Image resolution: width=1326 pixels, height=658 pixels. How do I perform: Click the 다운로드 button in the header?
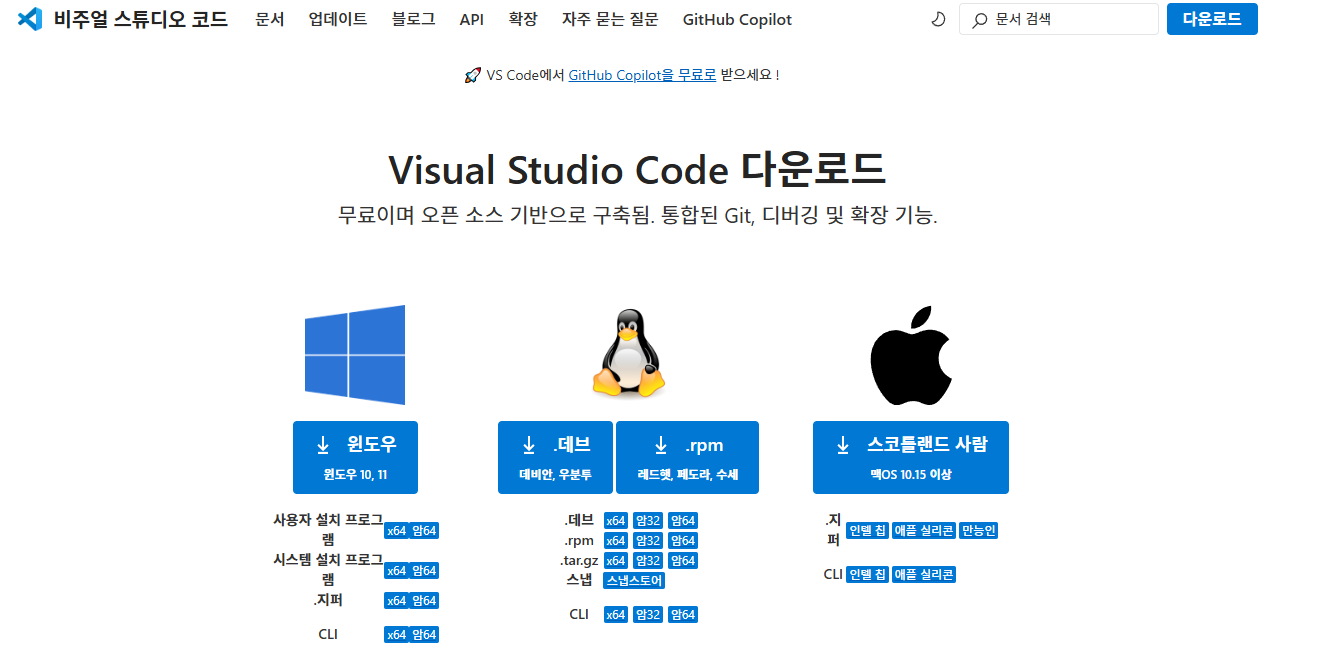tap(1212, 19)
